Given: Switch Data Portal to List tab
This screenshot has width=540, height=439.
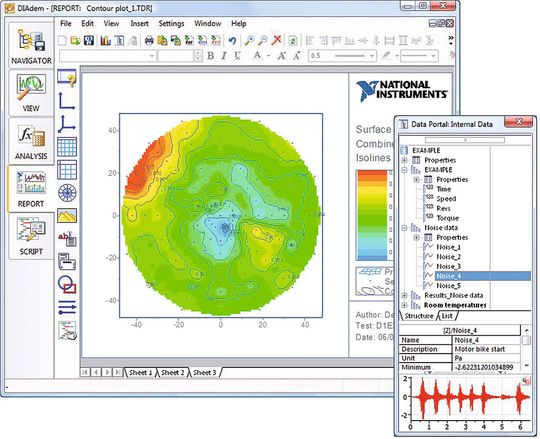Looking at the screenshot, I should tap(447, 315).
